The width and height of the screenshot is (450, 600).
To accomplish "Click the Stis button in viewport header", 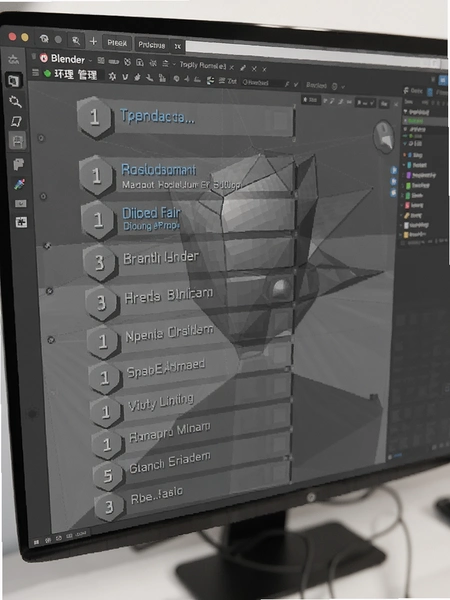I will click(x=310, y=100).
